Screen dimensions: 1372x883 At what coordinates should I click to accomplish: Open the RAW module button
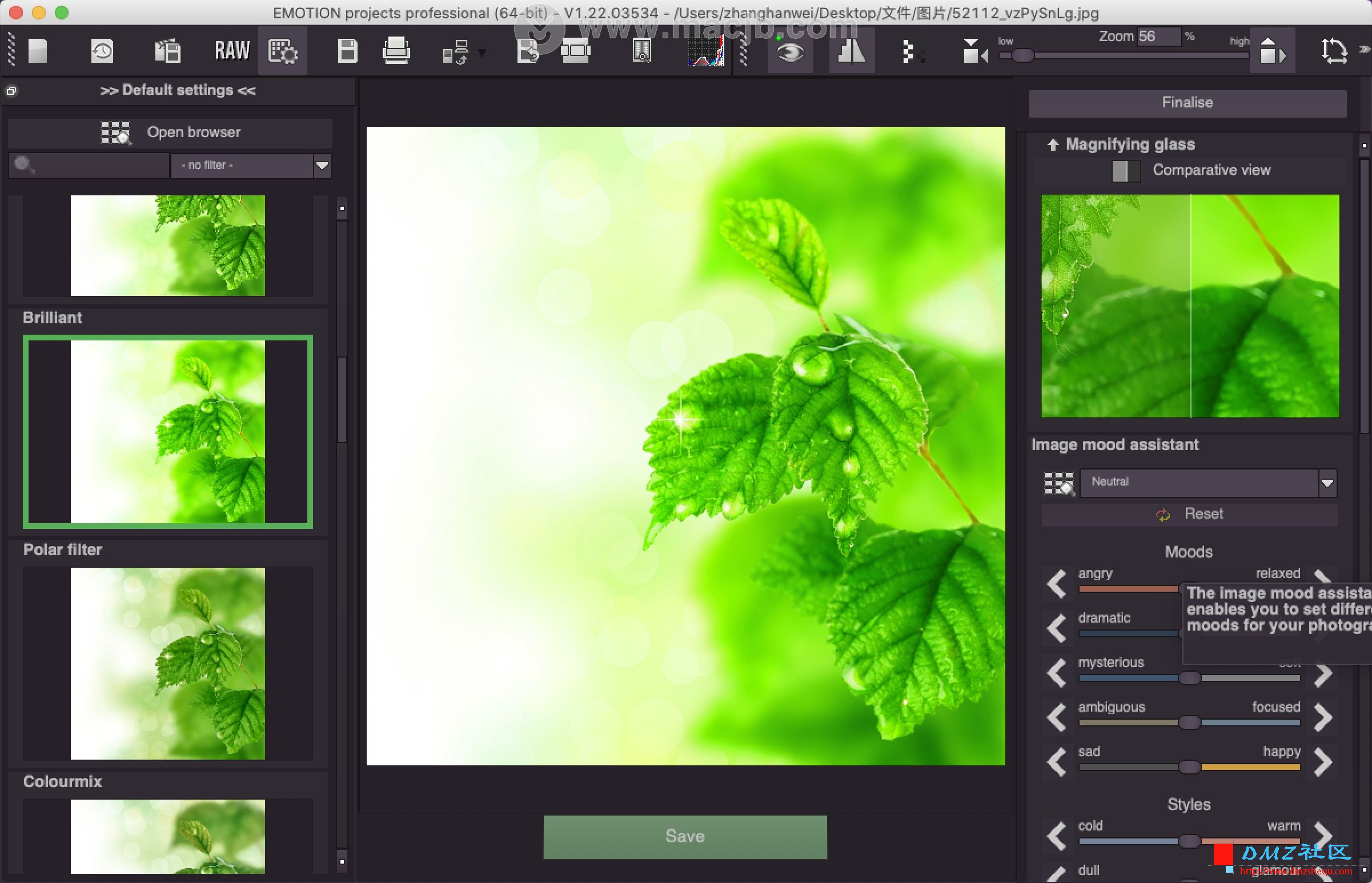(232, 51)
